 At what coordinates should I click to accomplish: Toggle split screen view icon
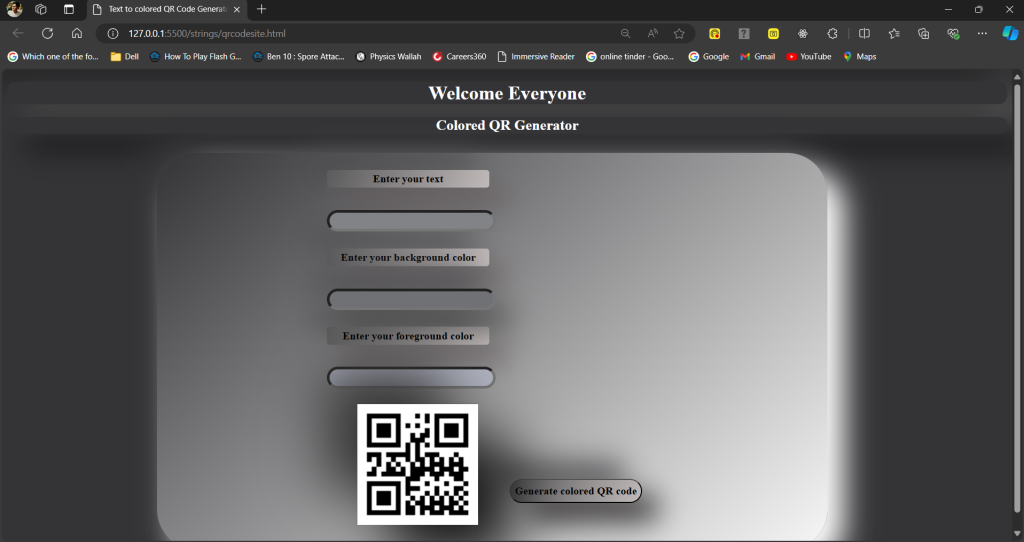[x=864, y=33]
